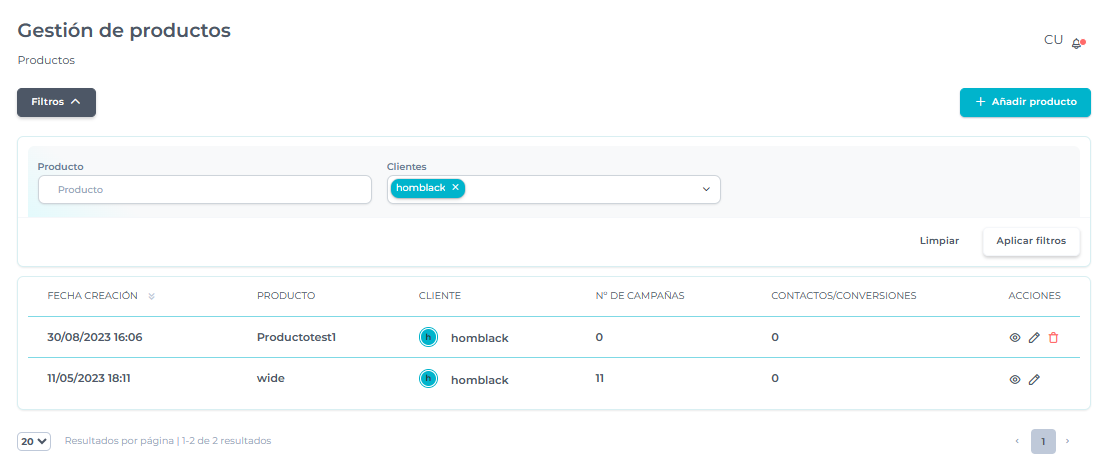Screen dimensions: 1108x469
Task: Sort by Fecha Creación column
Action: pos(151,296)
